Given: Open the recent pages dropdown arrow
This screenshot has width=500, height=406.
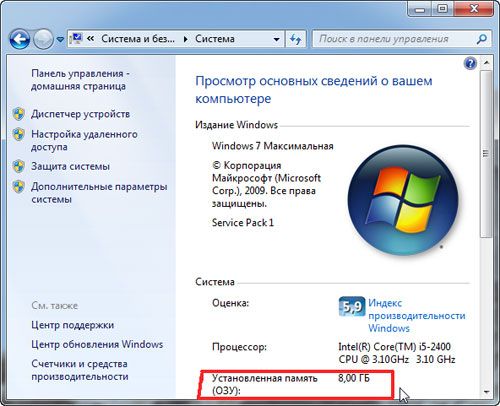Looking at the screenshot, I should tap(60, 40).
